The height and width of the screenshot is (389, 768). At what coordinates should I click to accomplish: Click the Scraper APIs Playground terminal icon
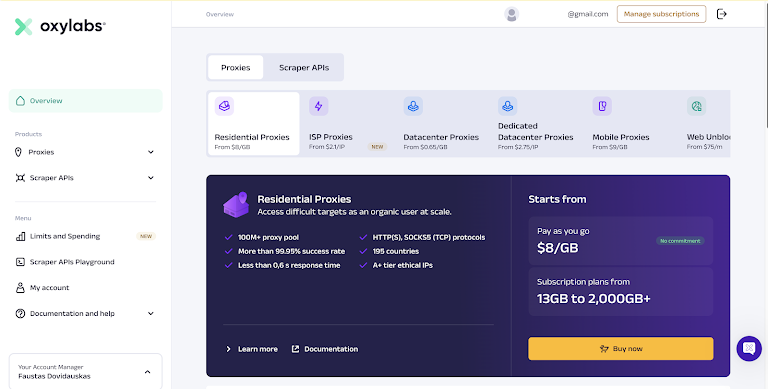[20, 262]
